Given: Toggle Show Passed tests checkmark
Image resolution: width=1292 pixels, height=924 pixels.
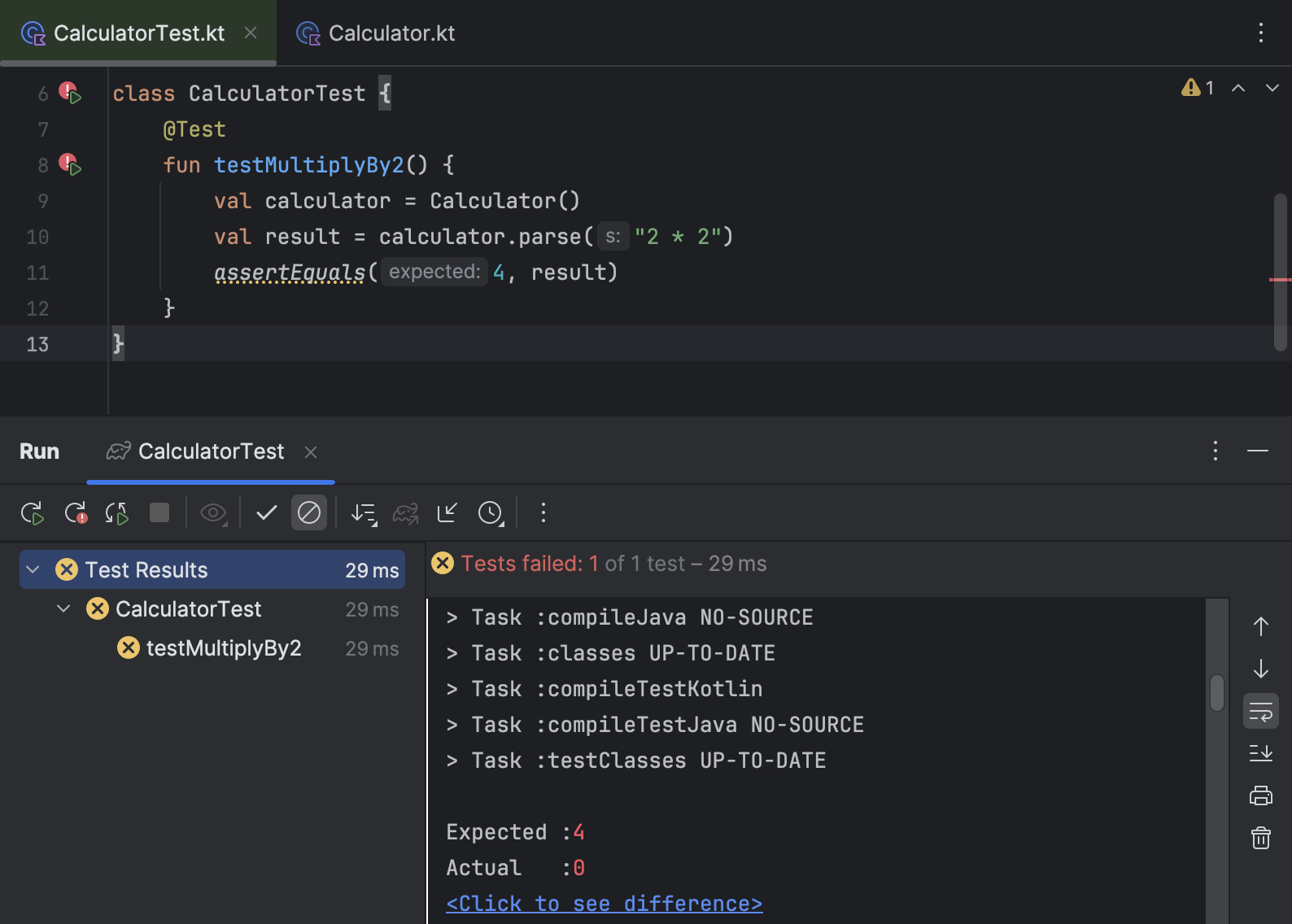Looking at the screenshot, I should (267, 512).
